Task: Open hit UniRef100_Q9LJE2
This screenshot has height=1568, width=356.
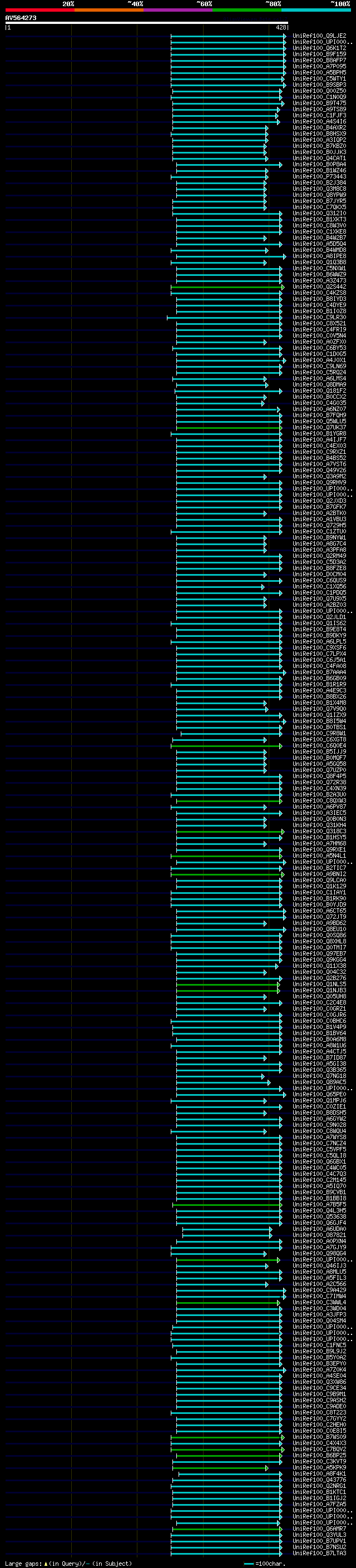Action: tap(319, 36)
